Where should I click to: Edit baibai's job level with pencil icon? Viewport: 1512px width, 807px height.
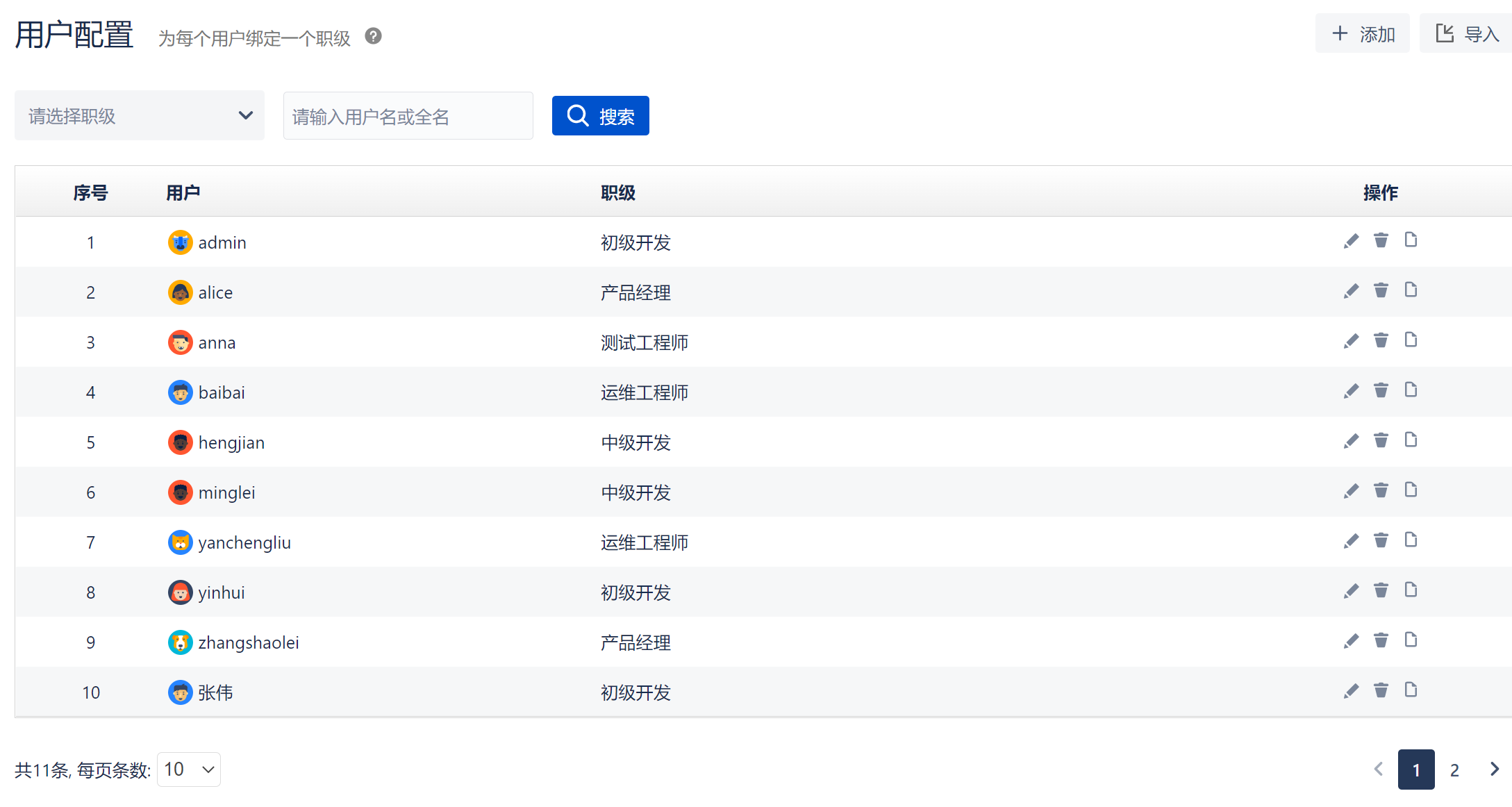[x=1351, y=391]
